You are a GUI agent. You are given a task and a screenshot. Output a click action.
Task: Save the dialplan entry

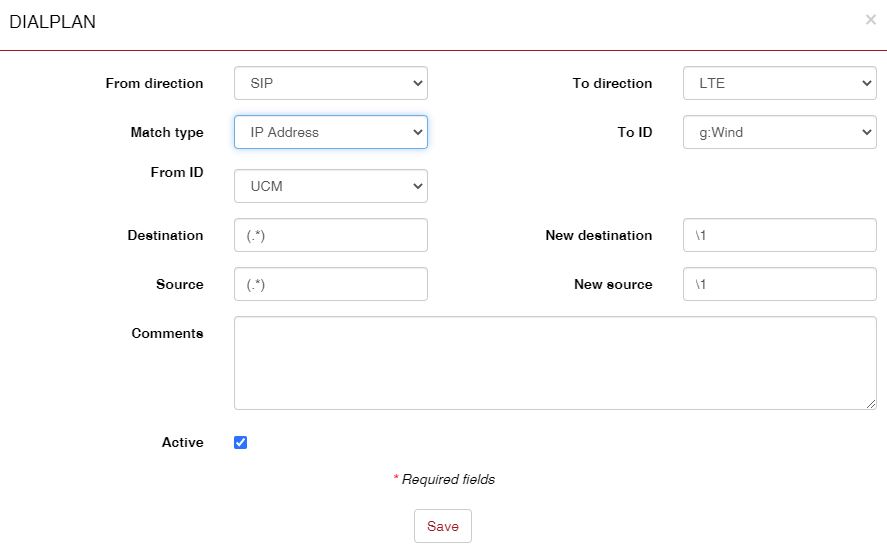tap(442, 526)
